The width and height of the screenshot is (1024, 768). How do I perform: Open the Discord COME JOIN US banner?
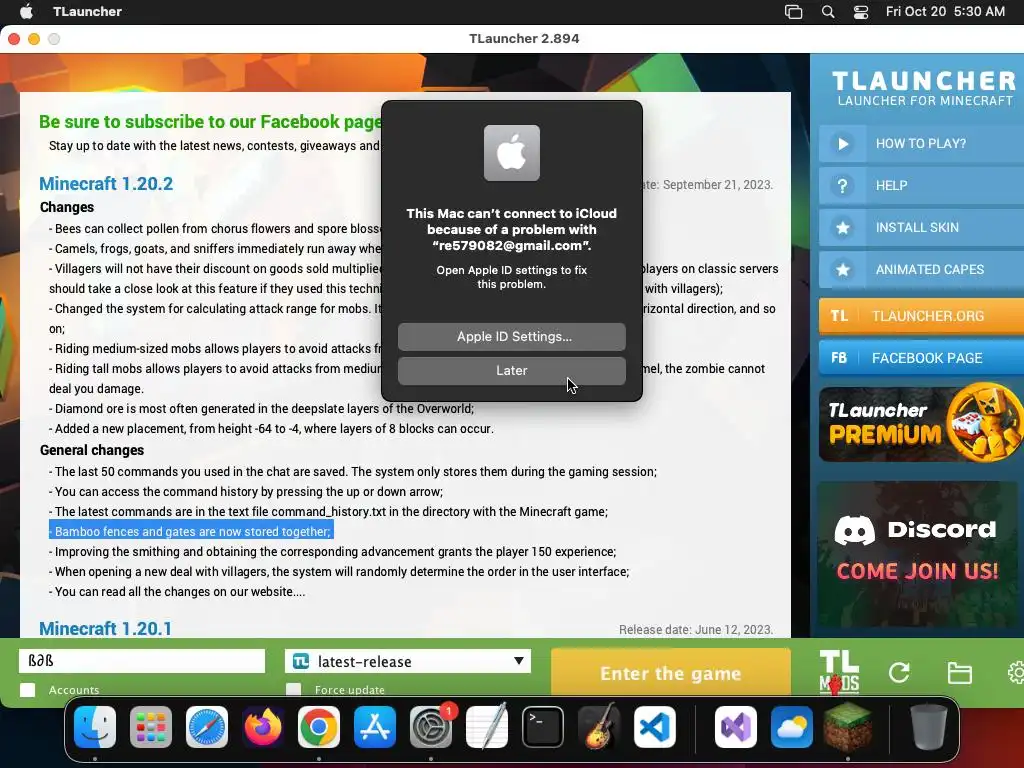tap(918, 554)
